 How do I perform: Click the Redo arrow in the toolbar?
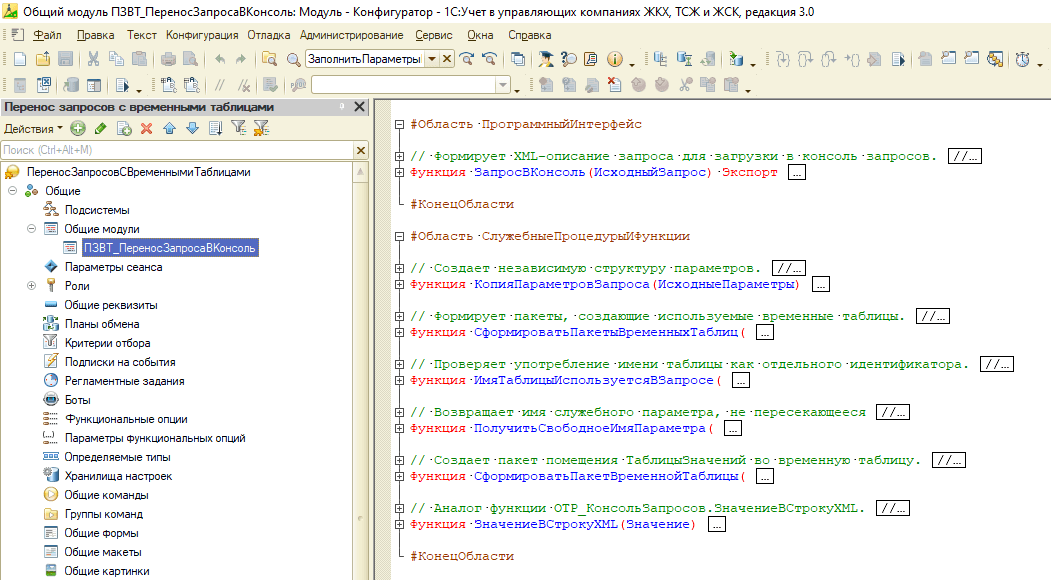241,60
